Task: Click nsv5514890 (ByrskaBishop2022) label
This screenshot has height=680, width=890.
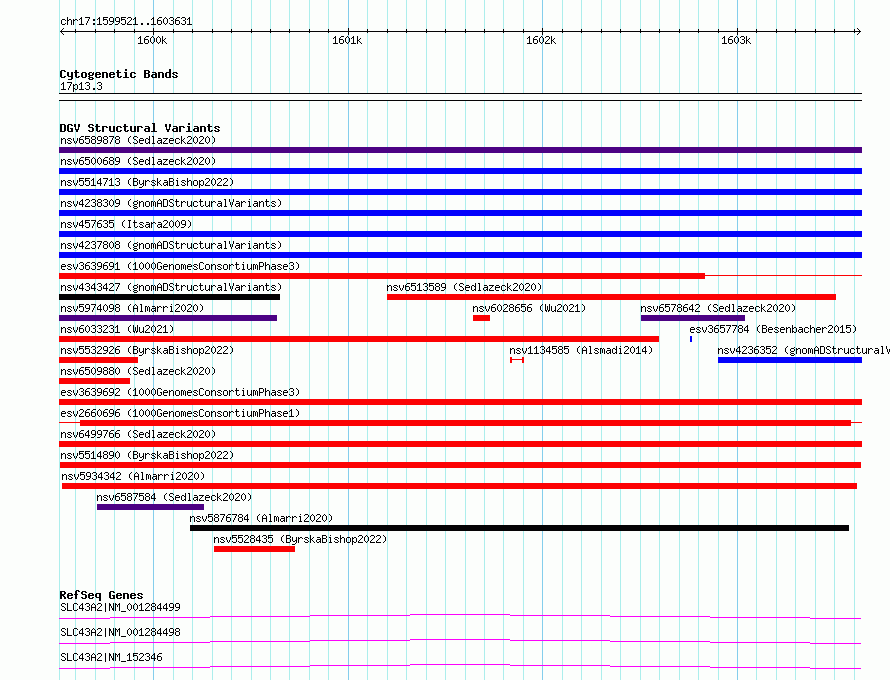Action: pyautogui.click(x=147, y=455)
